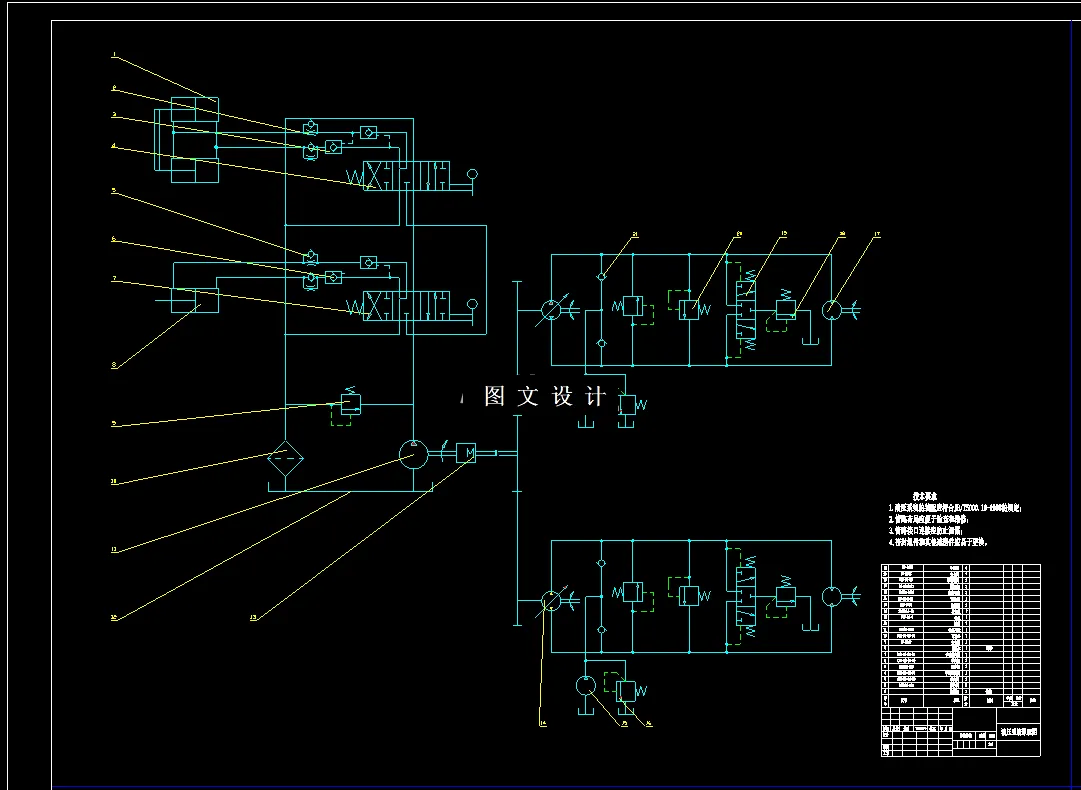Viewport: 1081px width, 790px height.
Task: Click the pump symbol in the bottom-right circuit
Action: tap(586, 685)
